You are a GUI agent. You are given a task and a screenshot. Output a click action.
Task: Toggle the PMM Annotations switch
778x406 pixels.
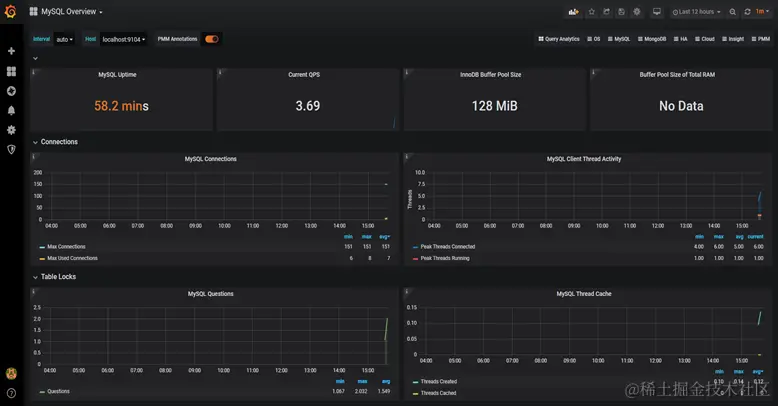[212, 39]
